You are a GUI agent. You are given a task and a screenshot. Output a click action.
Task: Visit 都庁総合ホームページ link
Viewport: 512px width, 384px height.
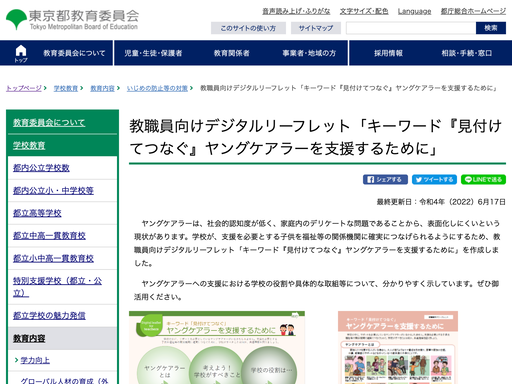[473, 11]
